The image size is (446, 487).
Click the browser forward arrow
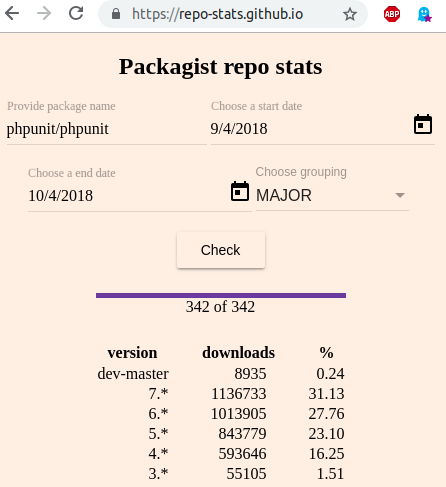[x=44, y=14]
